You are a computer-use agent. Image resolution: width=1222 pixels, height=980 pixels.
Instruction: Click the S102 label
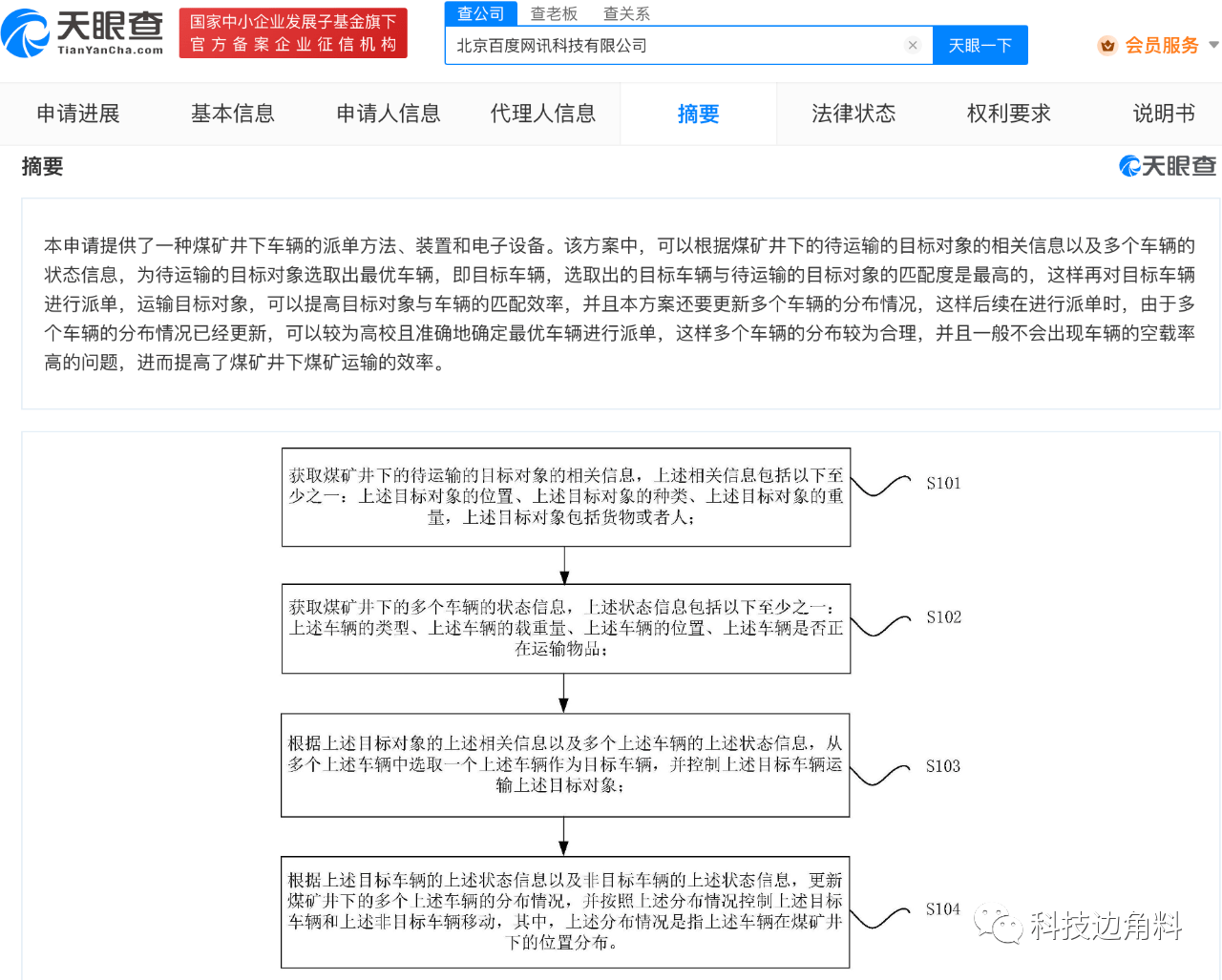coord(943,617)
